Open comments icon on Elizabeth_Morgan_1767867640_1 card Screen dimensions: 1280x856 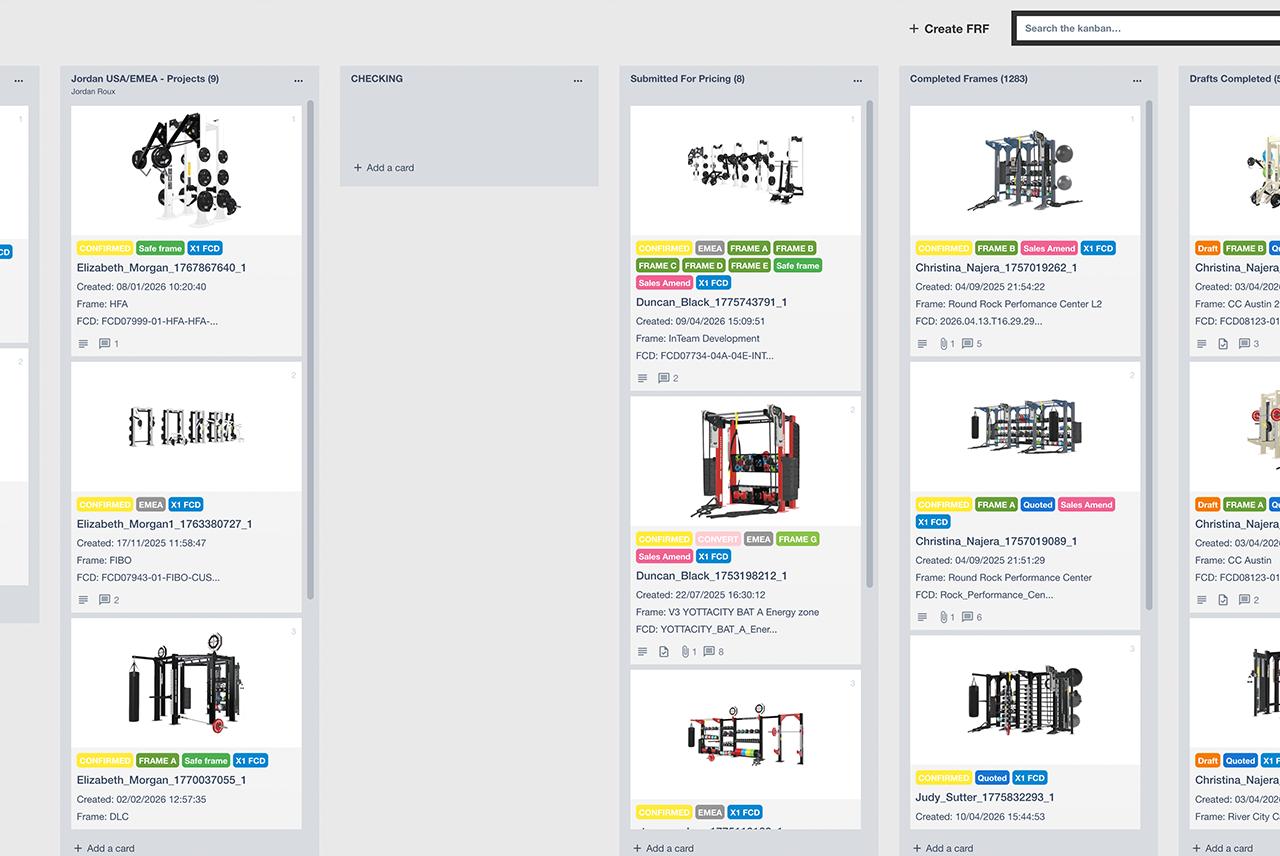104,344
